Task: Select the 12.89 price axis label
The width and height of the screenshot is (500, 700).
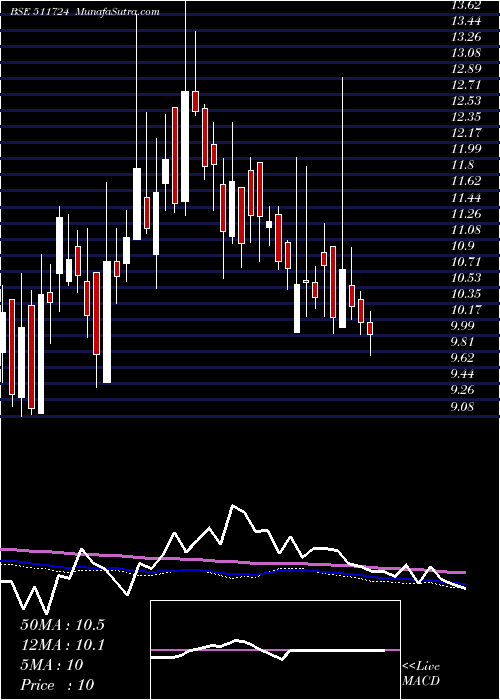Action: [466, 69]
